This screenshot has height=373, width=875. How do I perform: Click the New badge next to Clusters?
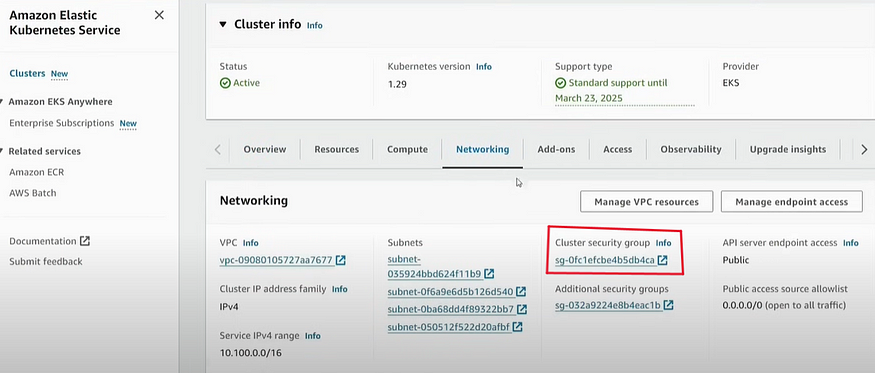(x=60, y=74)
